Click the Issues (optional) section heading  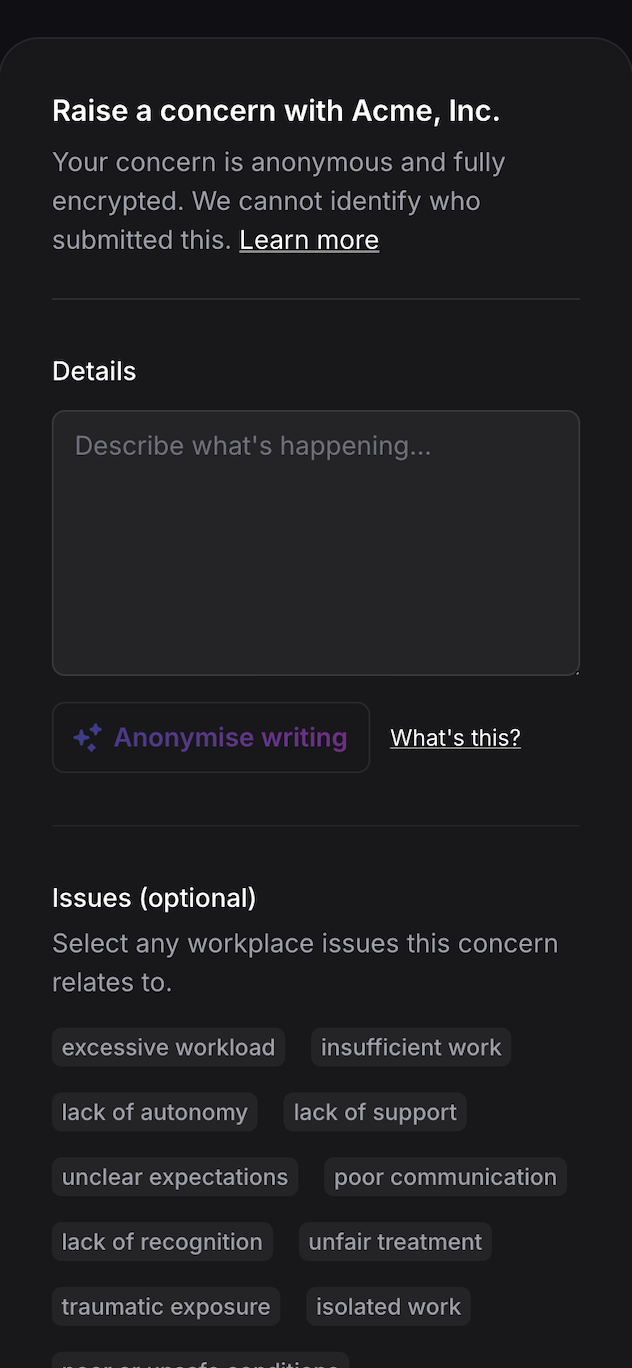click(x=154, y=898)
